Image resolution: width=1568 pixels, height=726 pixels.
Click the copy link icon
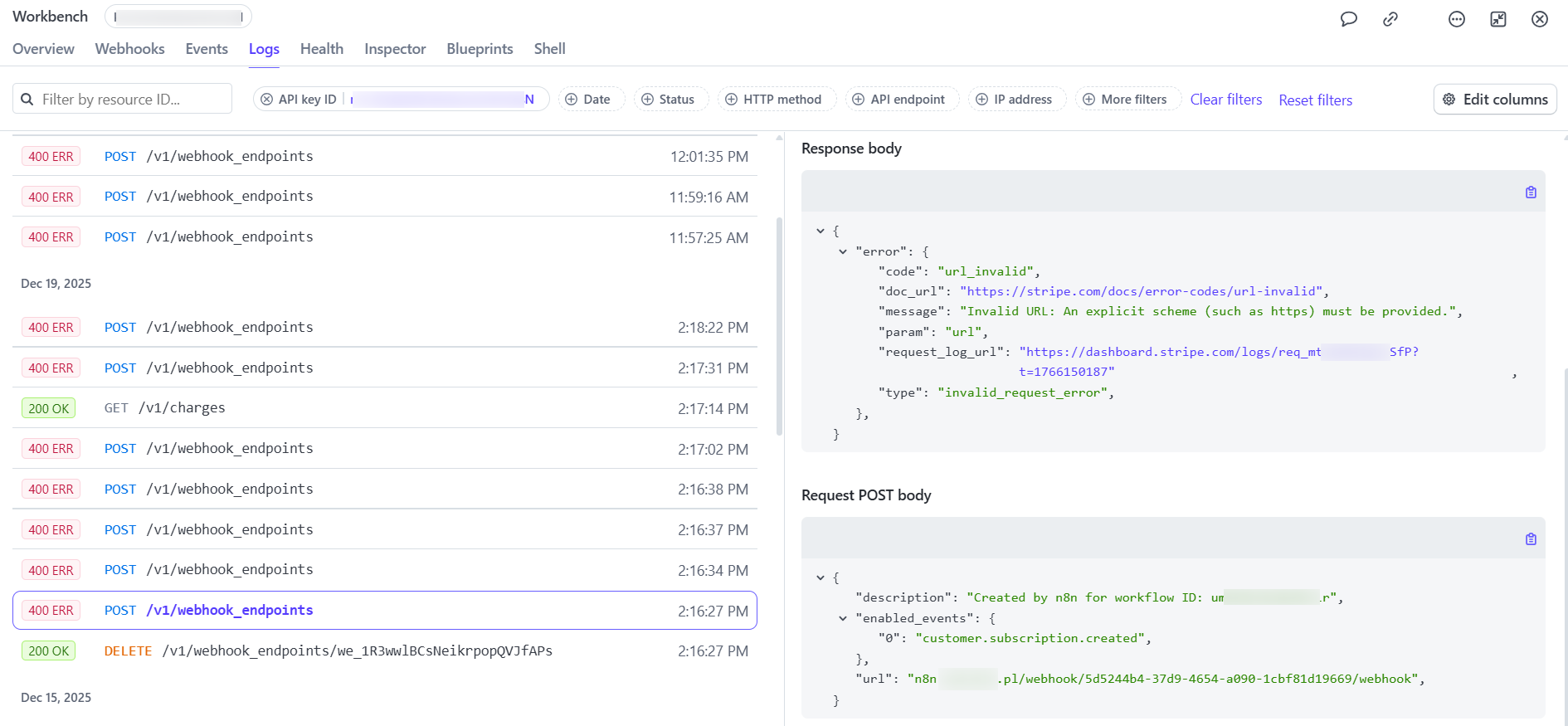1390,19
